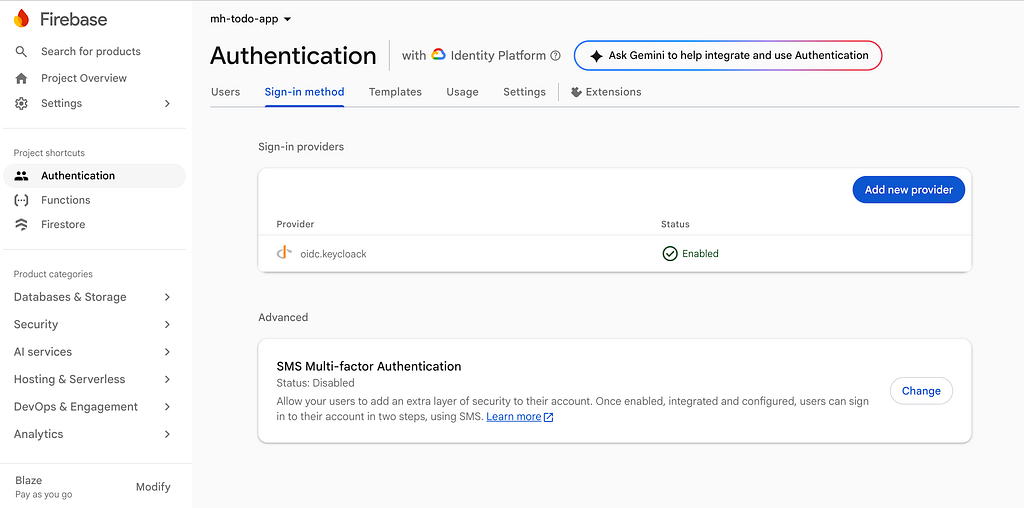
Task: Expand the AI services category
Action: [167, 352]
